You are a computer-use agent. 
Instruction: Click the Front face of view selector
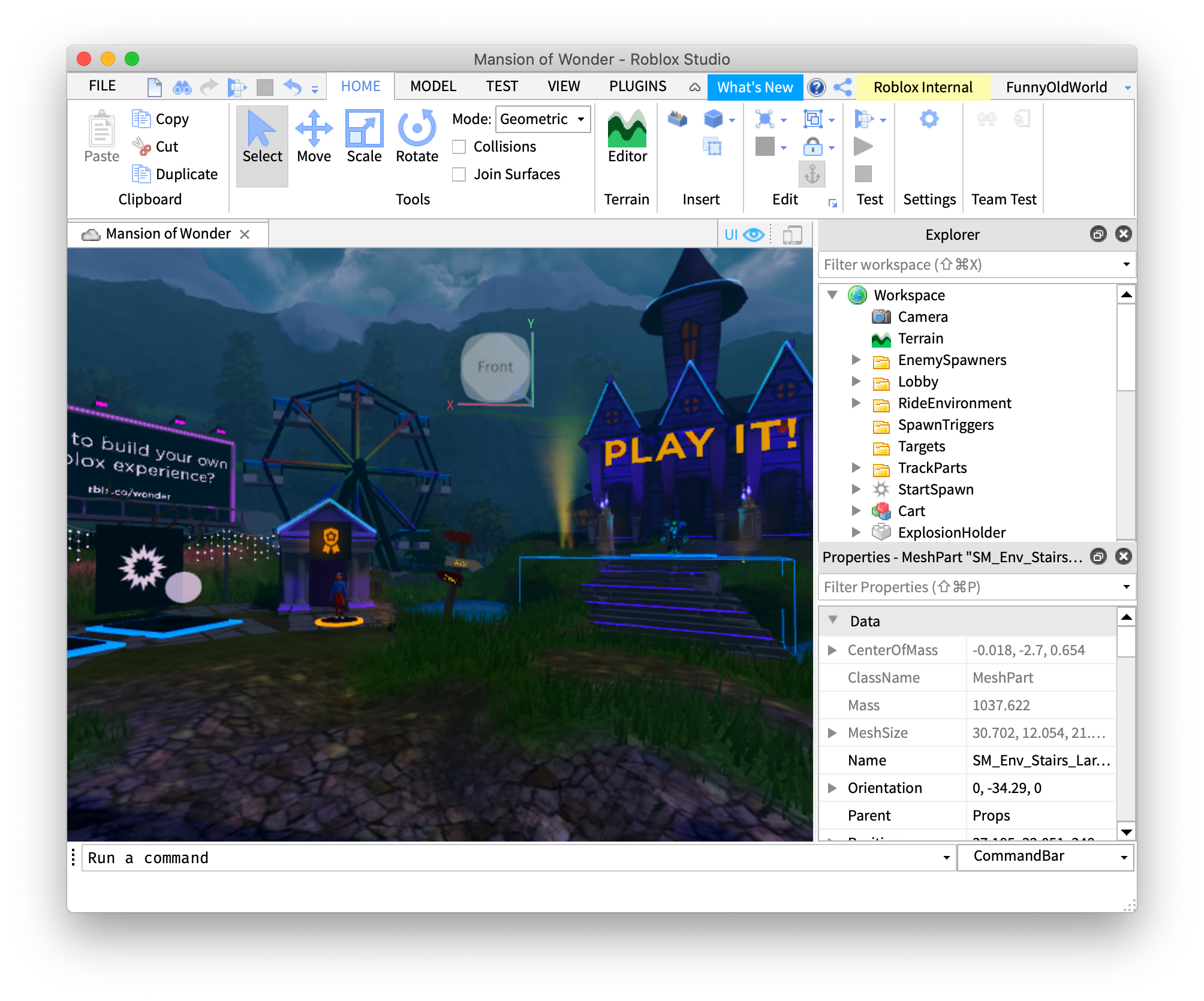click(495, 367)
